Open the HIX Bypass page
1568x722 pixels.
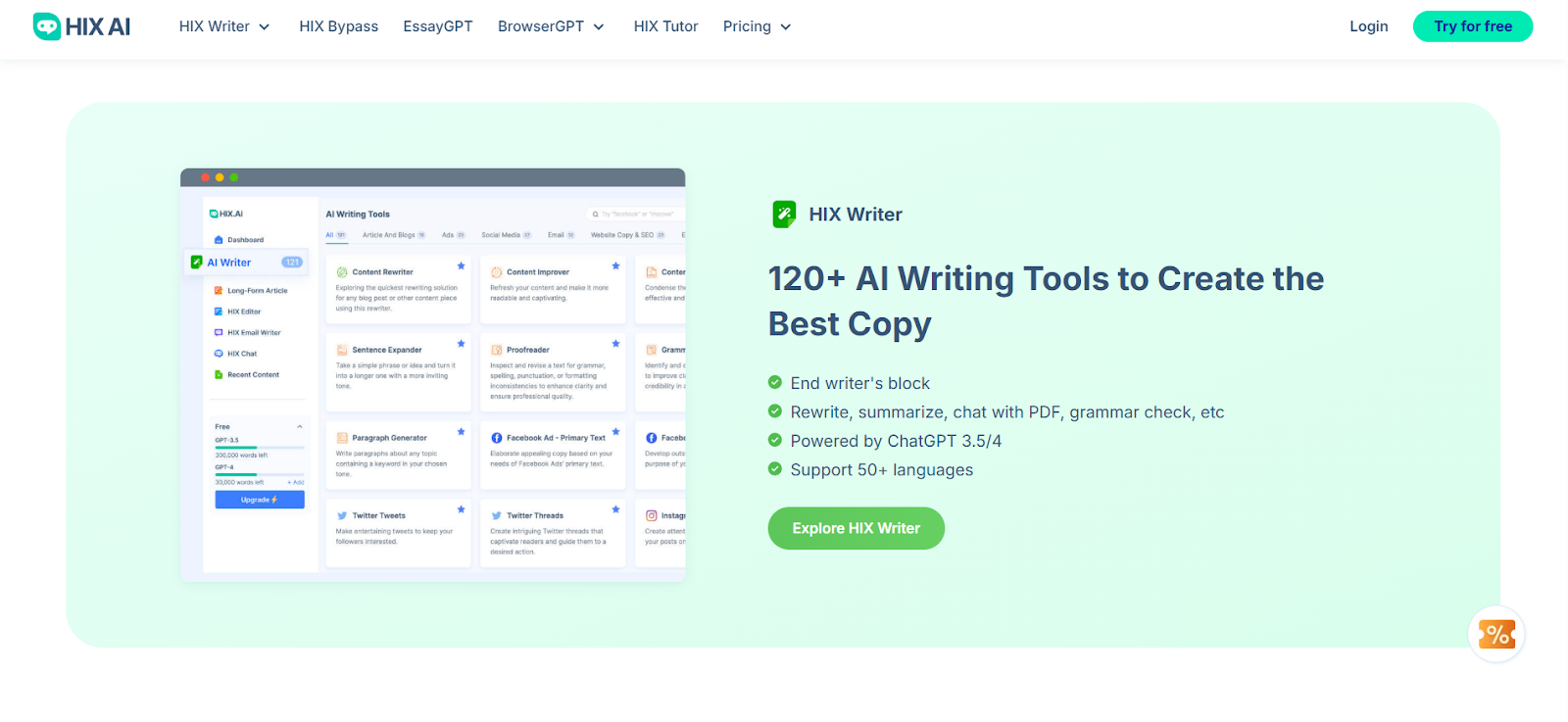[339, 26]
